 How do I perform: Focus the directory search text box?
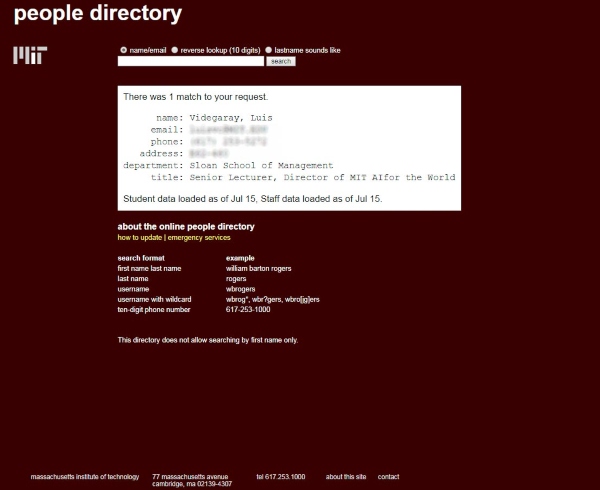(x=190, y=61)
